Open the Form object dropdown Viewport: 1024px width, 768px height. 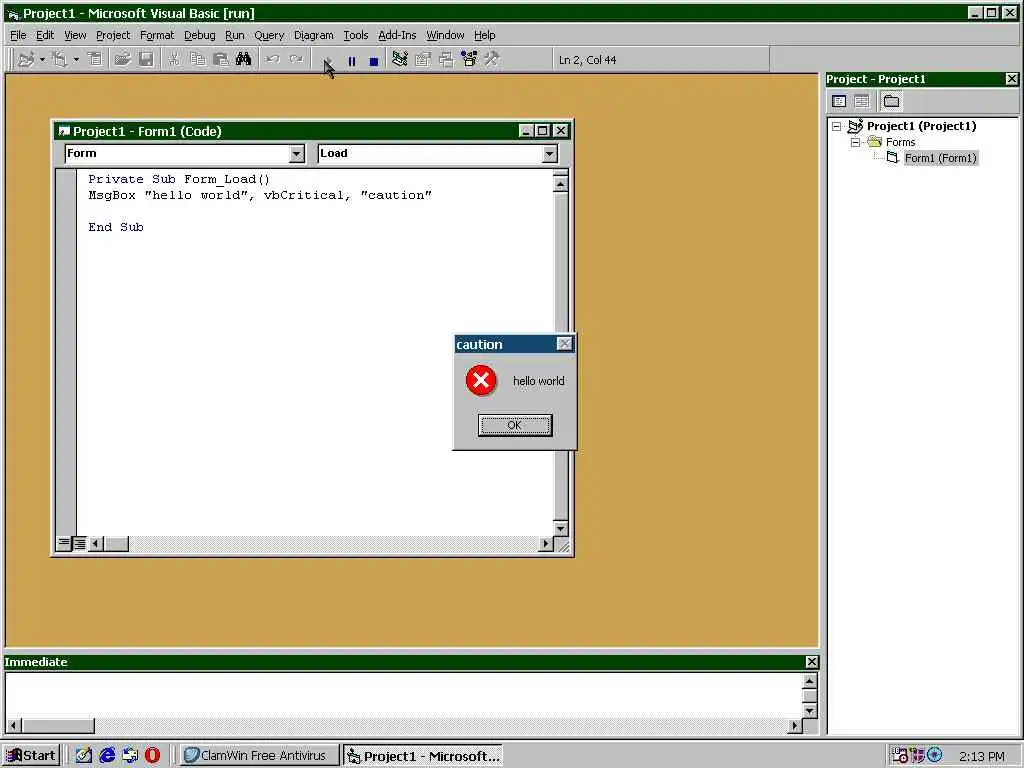click(297, 153)
